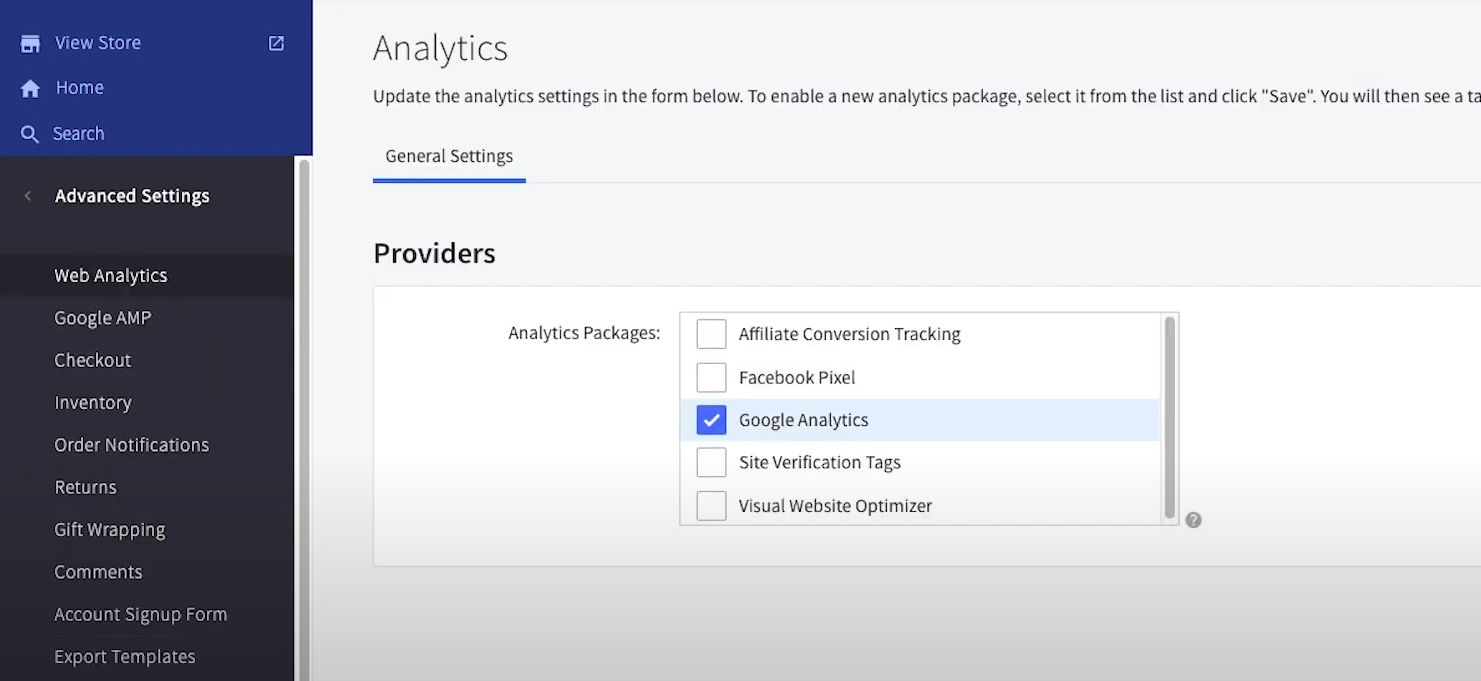Viewport: 1481px width, 681px height.
Task: Open external link icon beside View Store
Action: (276, 43)
